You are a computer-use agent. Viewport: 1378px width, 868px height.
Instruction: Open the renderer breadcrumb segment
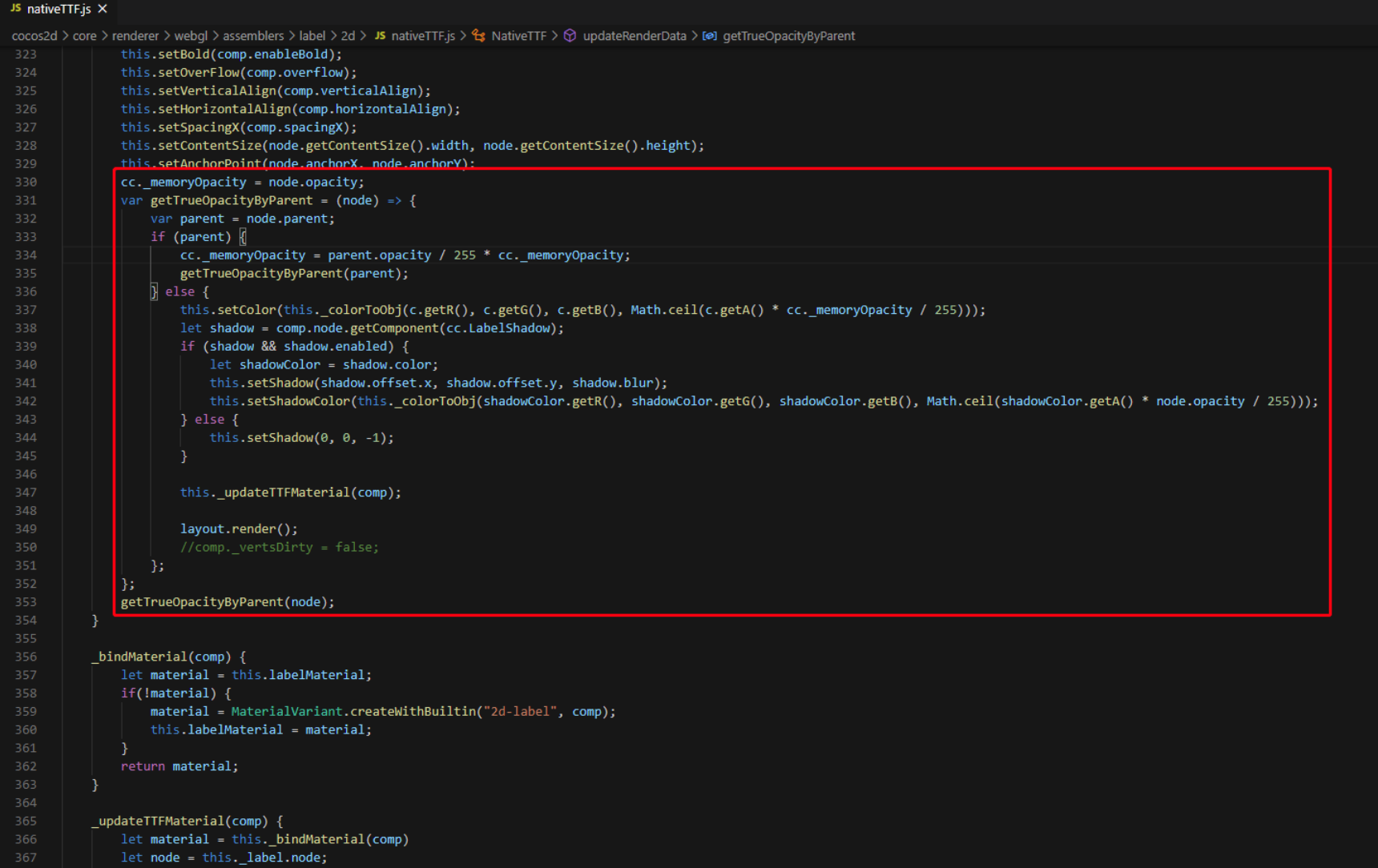(135, 36)
